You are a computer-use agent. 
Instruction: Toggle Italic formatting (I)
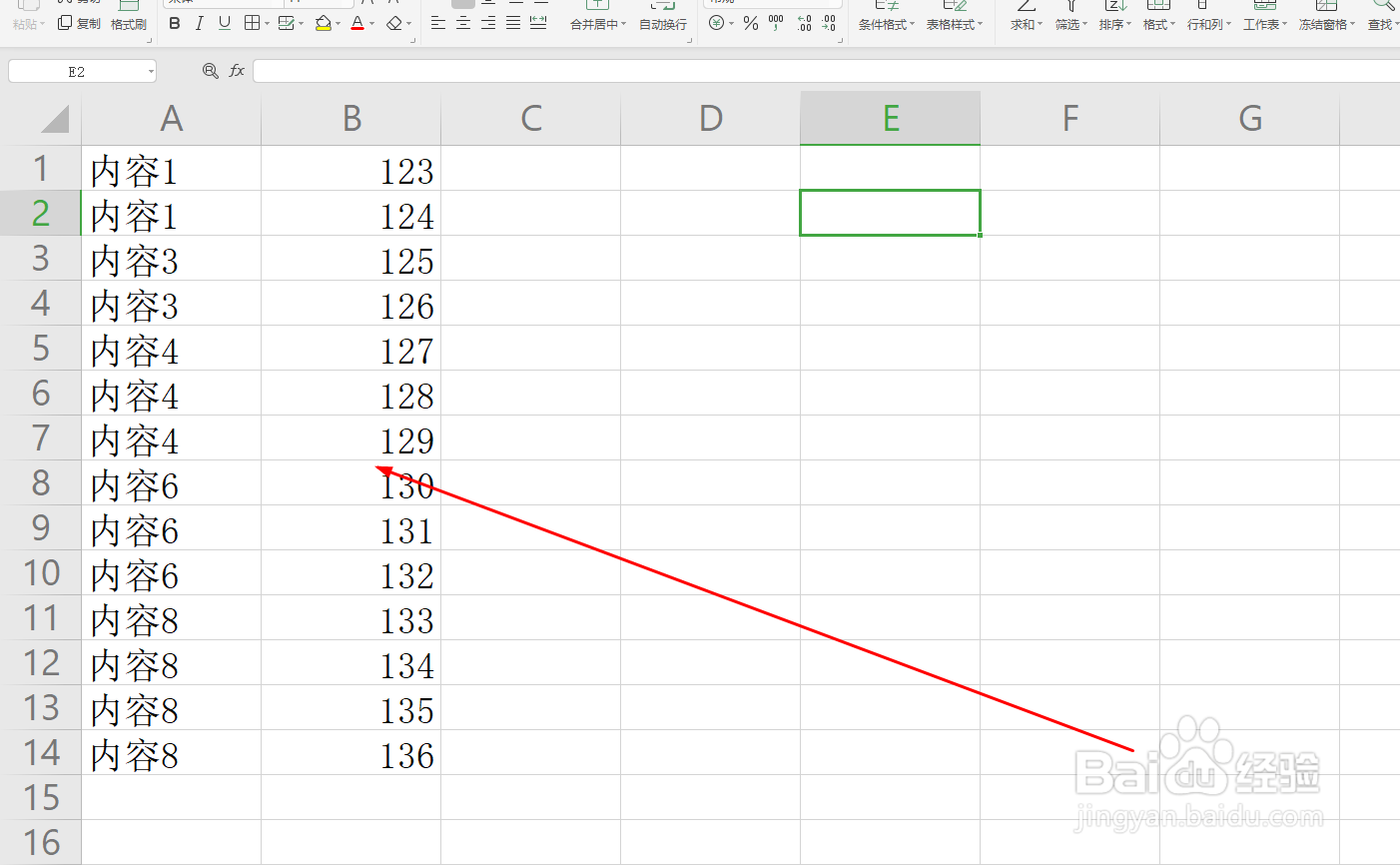(x=200, y=23)
